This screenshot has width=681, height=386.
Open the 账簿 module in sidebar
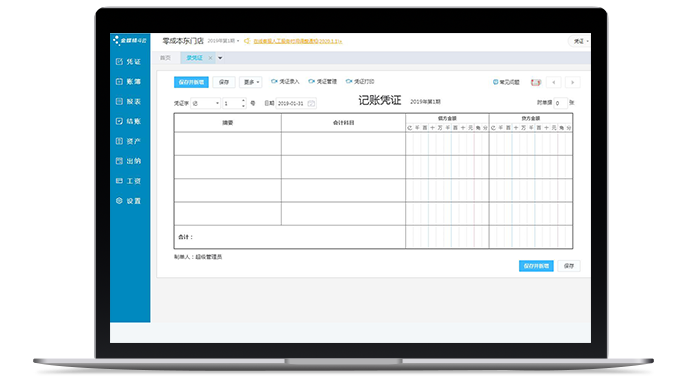[128, 82]
